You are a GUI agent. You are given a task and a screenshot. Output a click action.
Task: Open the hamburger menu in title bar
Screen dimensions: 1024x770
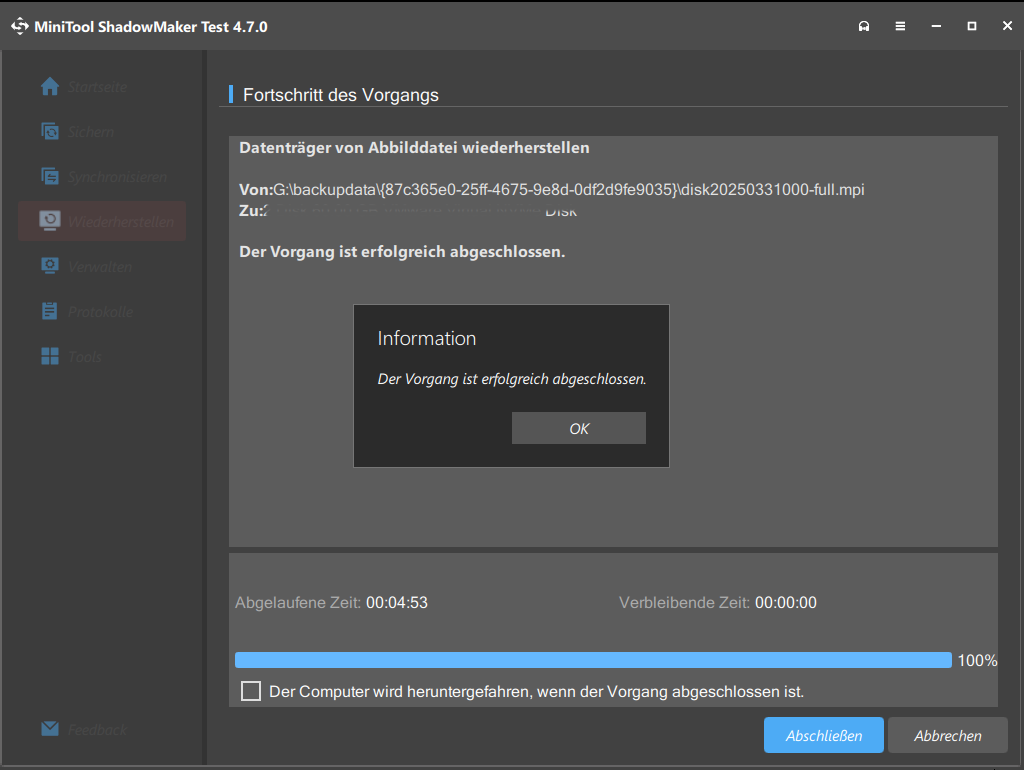pos(900,26)
